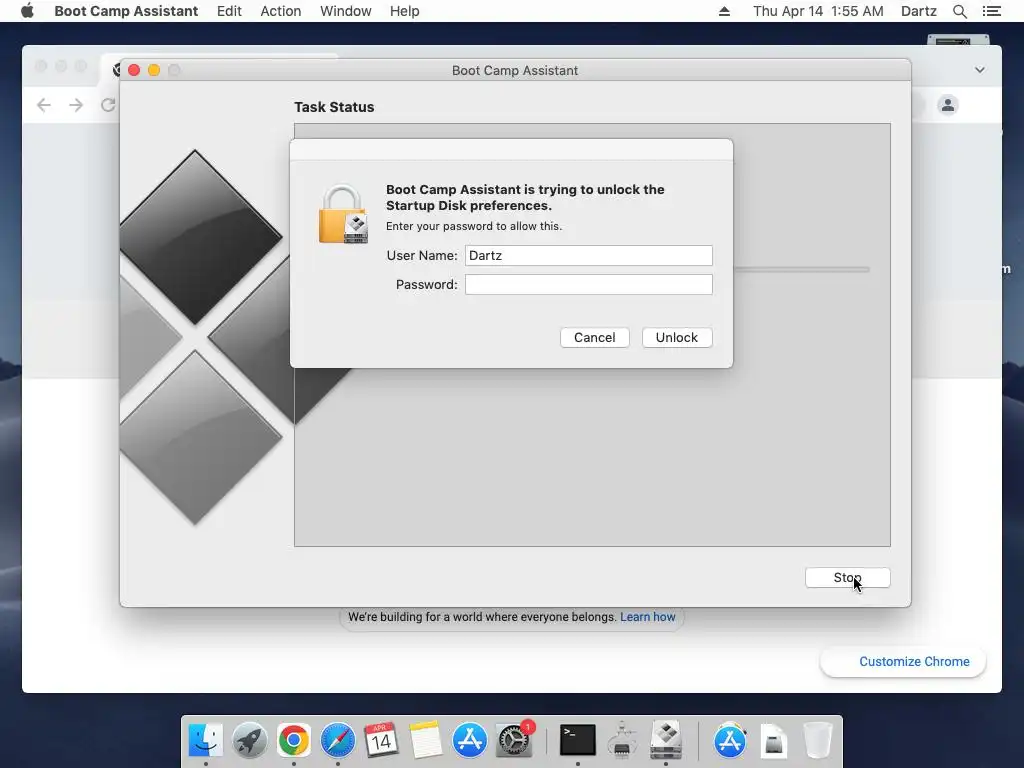Viewport: 1024px width, 768px height.
Task: Open Boot Camp Assistant app menu
Action: click(126, 11)
